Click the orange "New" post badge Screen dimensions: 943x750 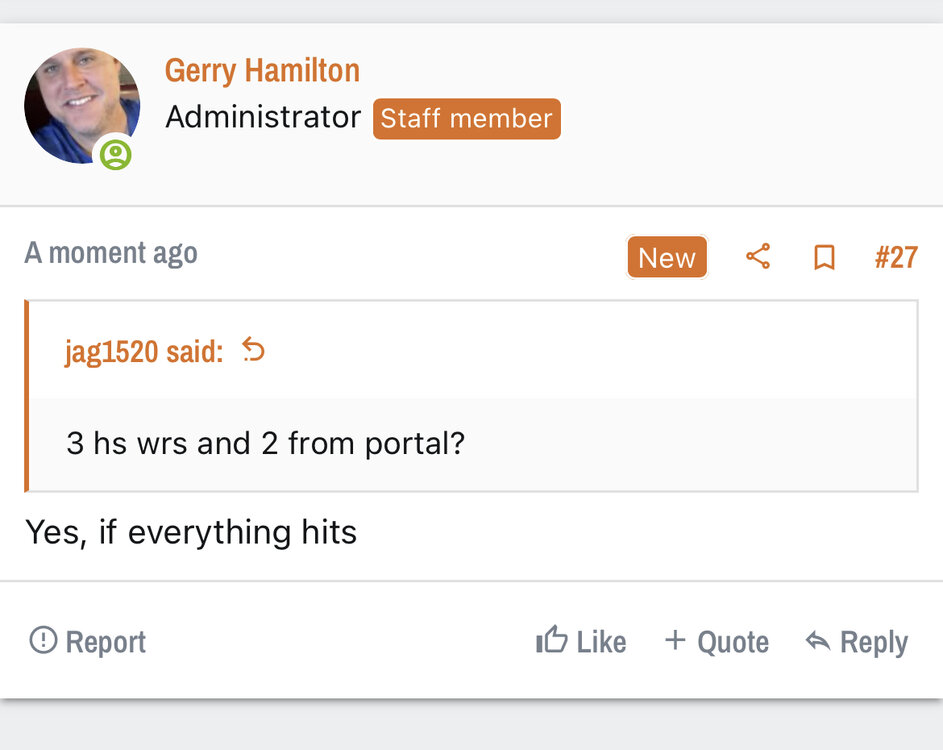coord(666,258)
